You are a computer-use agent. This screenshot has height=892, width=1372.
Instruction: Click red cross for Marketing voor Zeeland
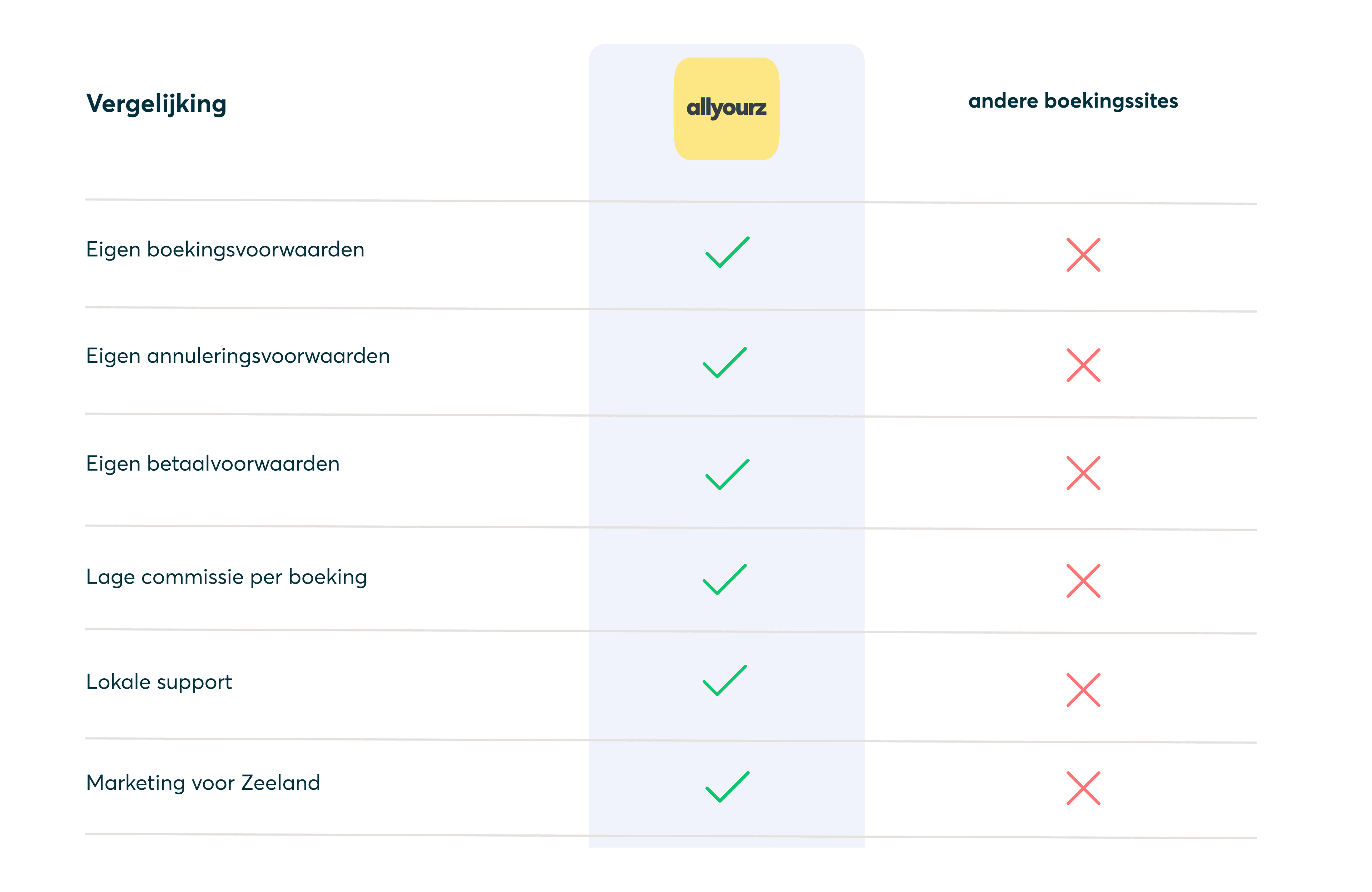(1083, 788)
